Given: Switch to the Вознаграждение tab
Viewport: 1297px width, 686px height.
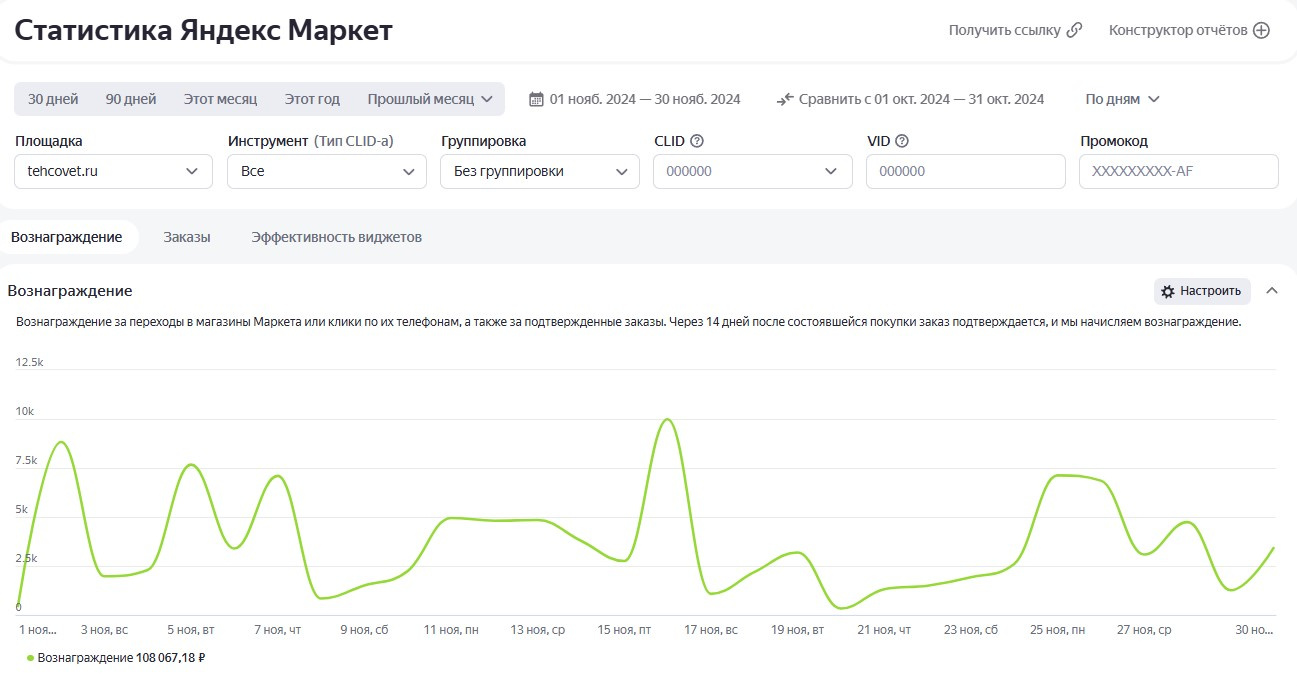Looking at the screenshot, I should (67, 237).
